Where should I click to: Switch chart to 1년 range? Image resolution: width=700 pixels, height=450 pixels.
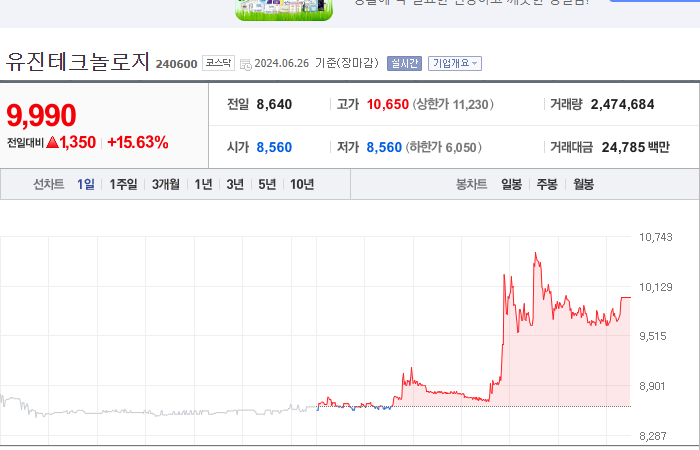point(203,184)
